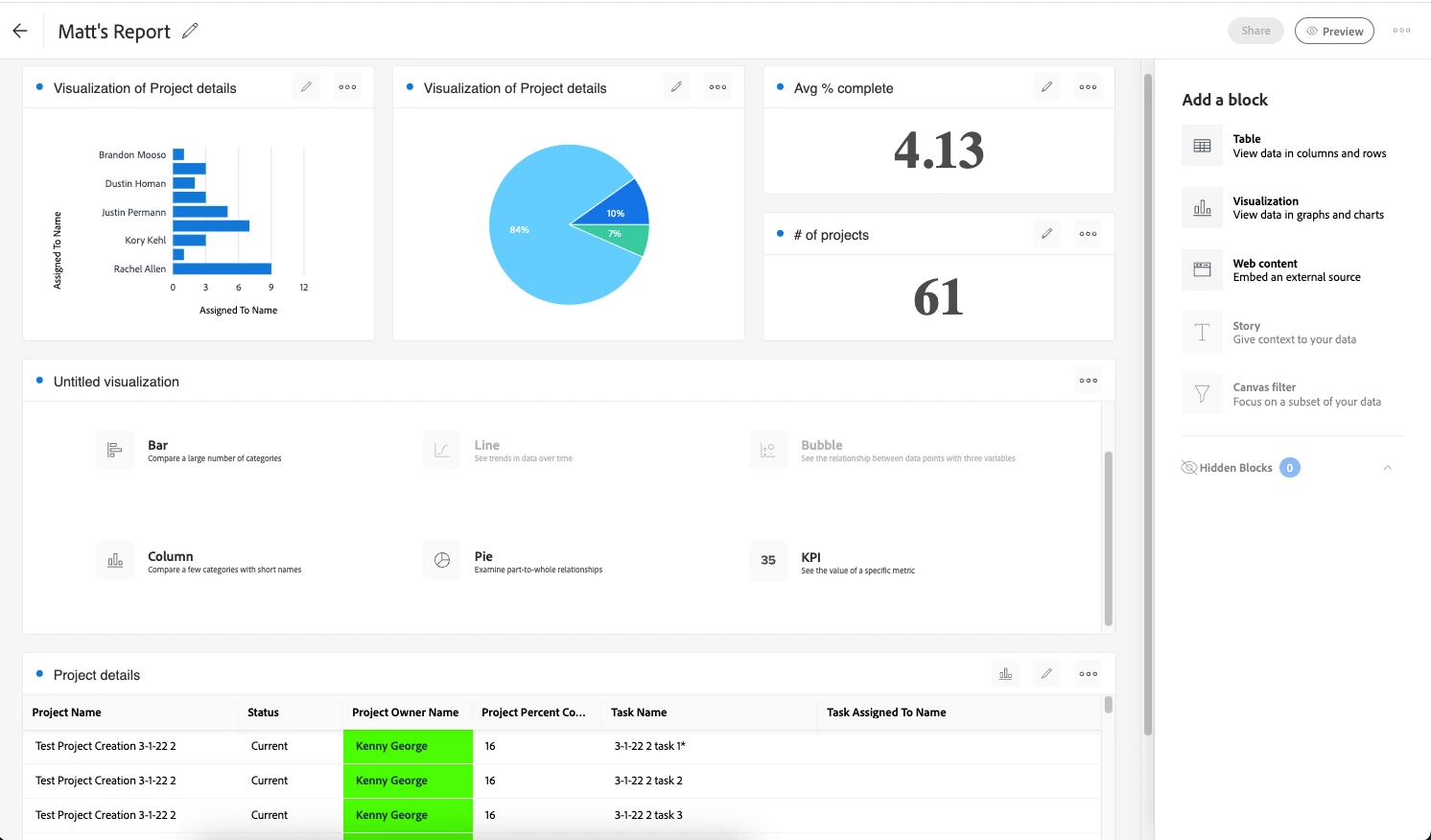This screenshot has height=840, width=1431.
Task: Open more options for Project details block
Action: [x=1088, y=674]
